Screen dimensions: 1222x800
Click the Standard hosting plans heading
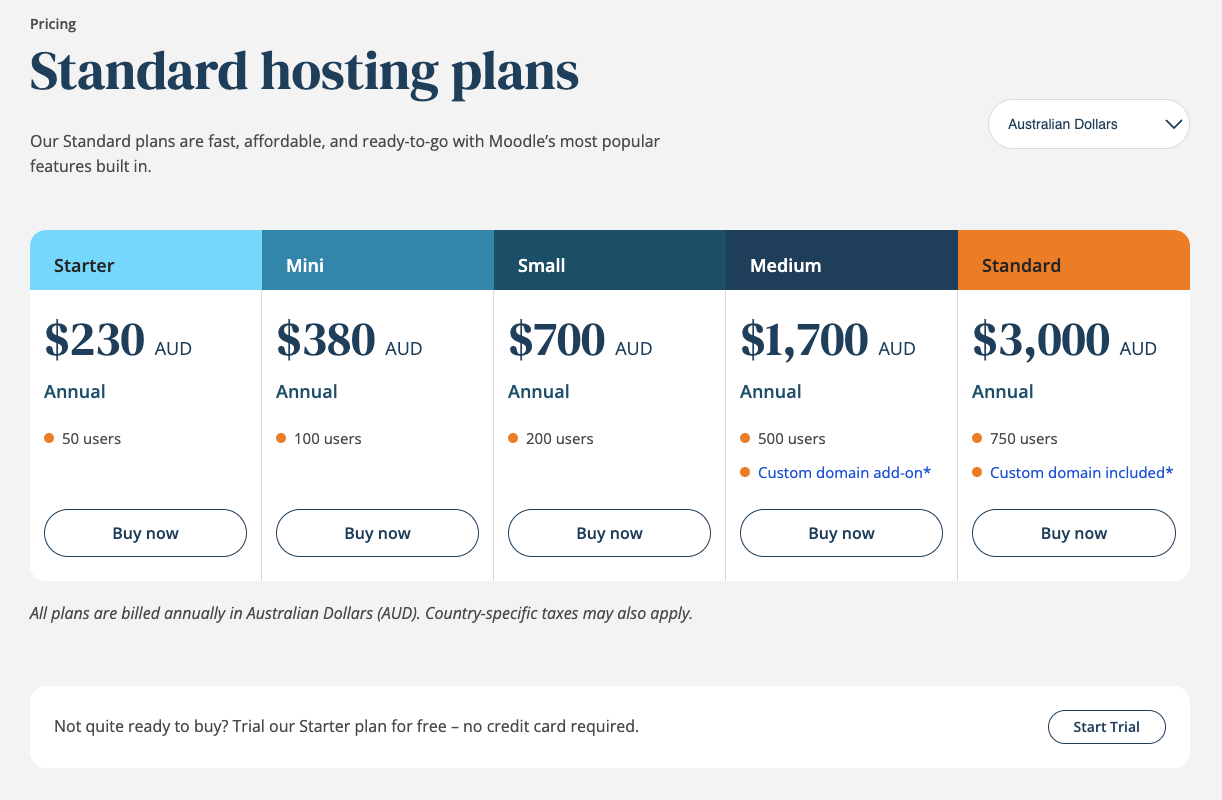tap(304, 72)
